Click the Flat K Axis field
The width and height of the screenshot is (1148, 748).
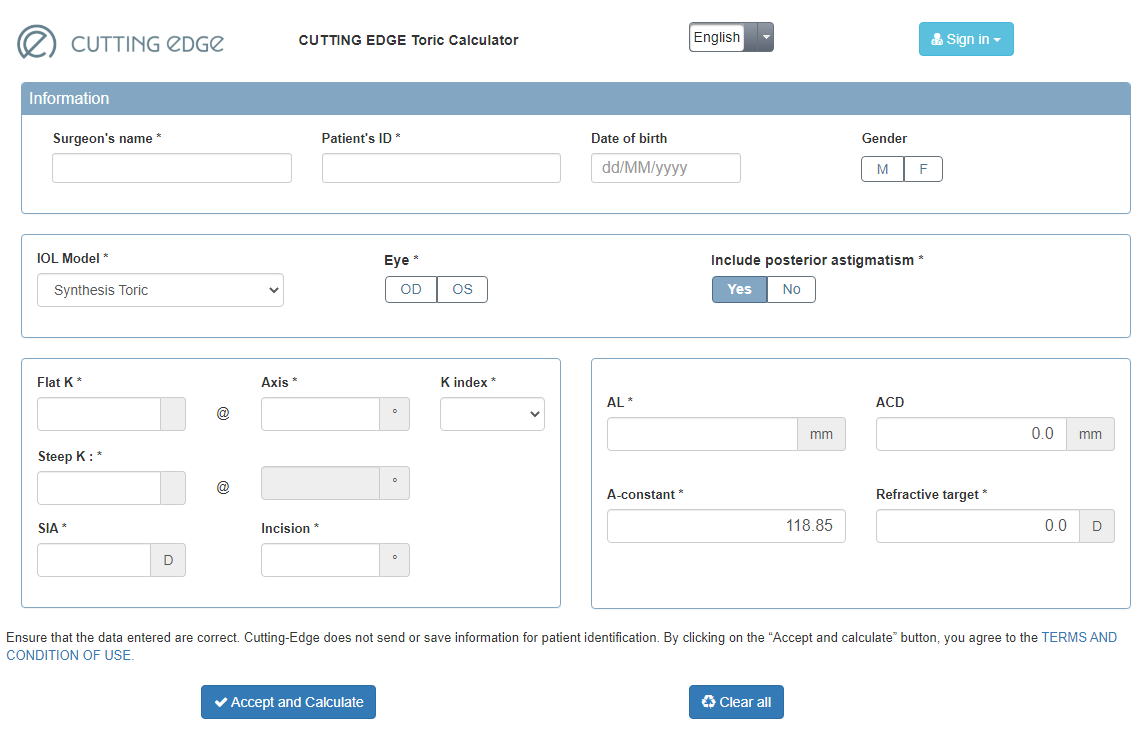pyautogui.click(x=321, y=414)
